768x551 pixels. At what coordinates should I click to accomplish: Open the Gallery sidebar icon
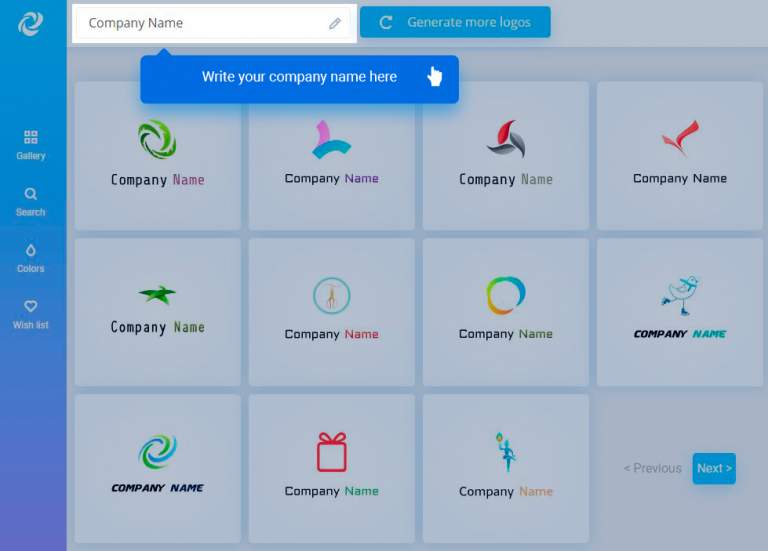tap(30, 138)
